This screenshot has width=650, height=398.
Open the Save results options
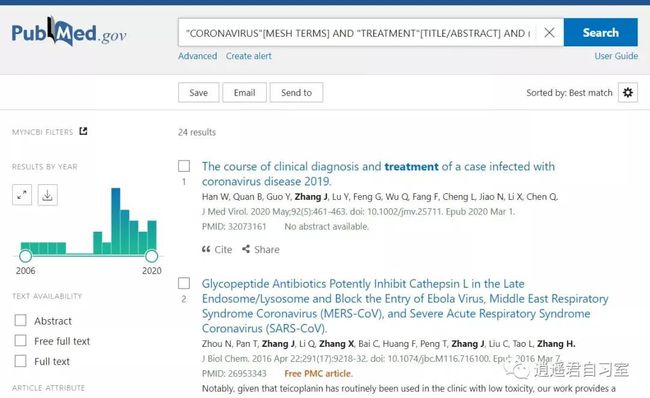(199, 92)
